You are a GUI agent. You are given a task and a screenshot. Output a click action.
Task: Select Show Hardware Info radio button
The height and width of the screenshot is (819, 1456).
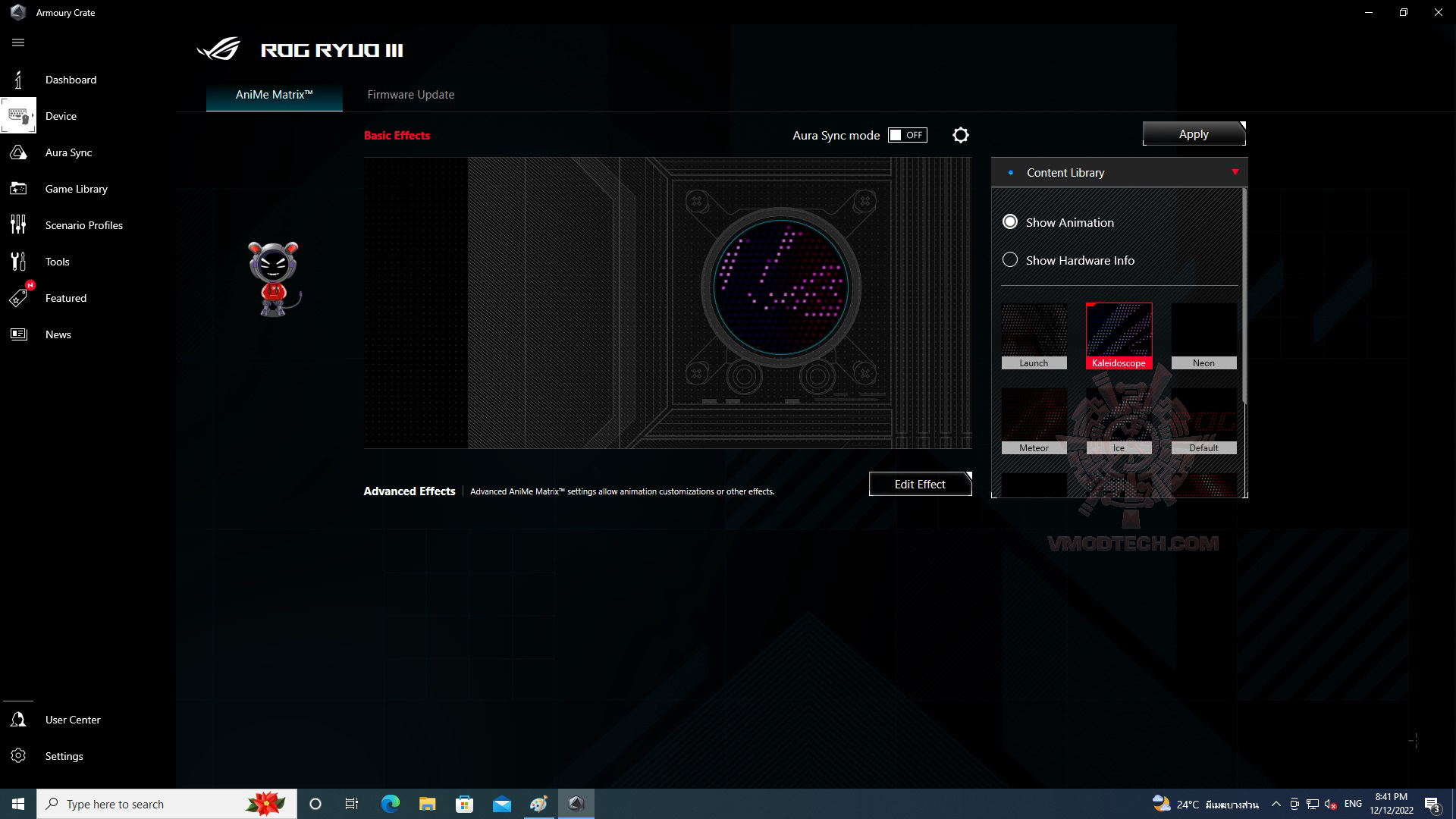1010,260
